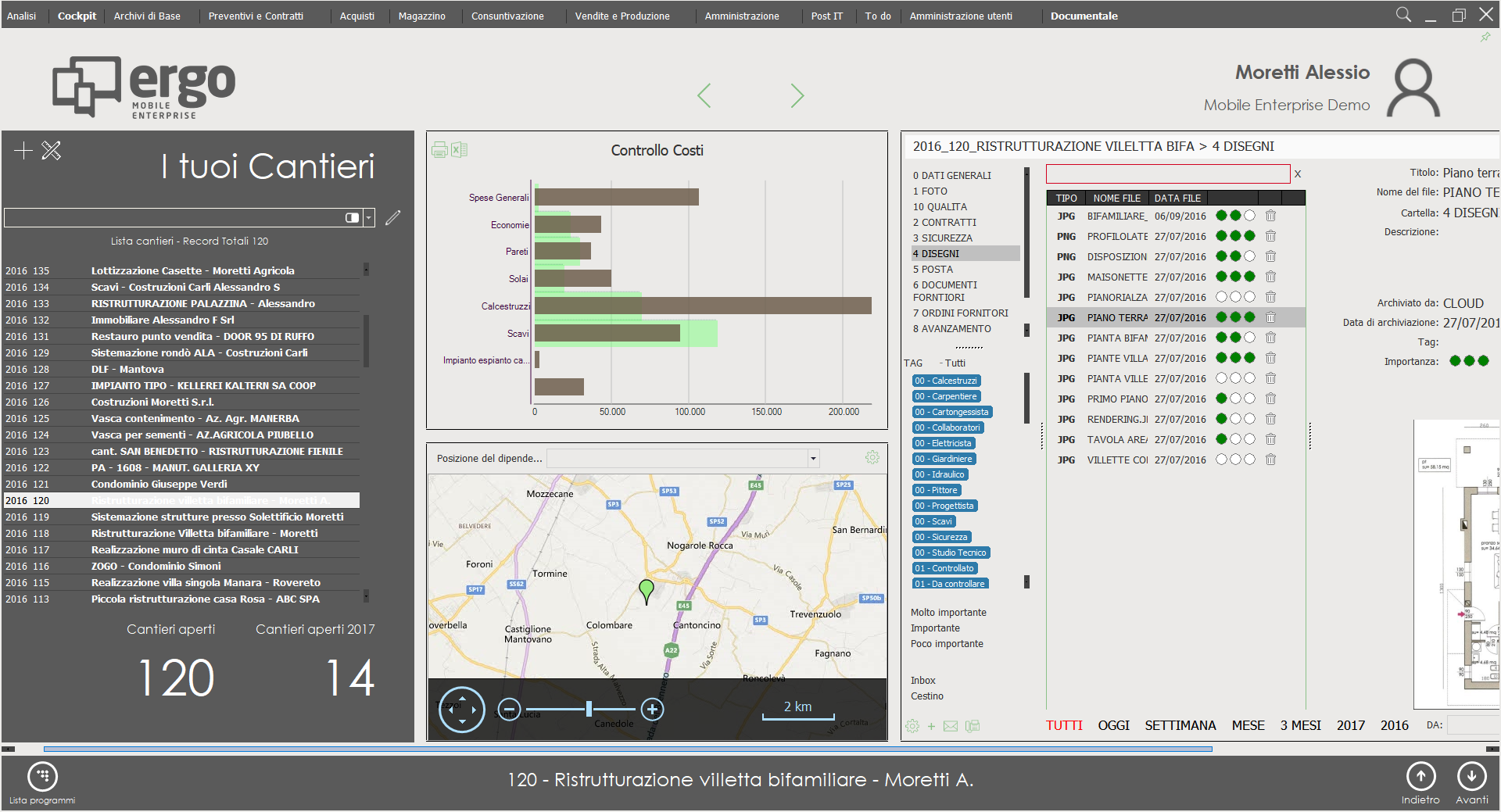The width and height of the screenshot is (1501, 812).
Task: Click map pan navigation control
Action: (x=462, y=710)
